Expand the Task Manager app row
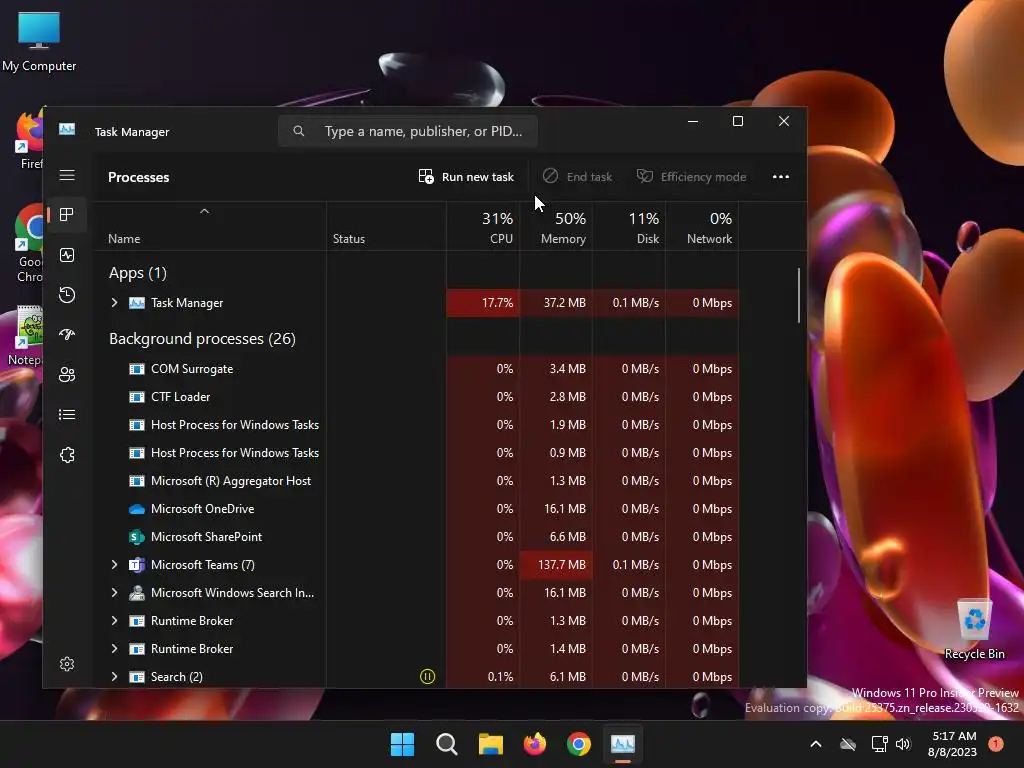Image resolution: width=1024 pixels, height=768 pixels. 114,302
